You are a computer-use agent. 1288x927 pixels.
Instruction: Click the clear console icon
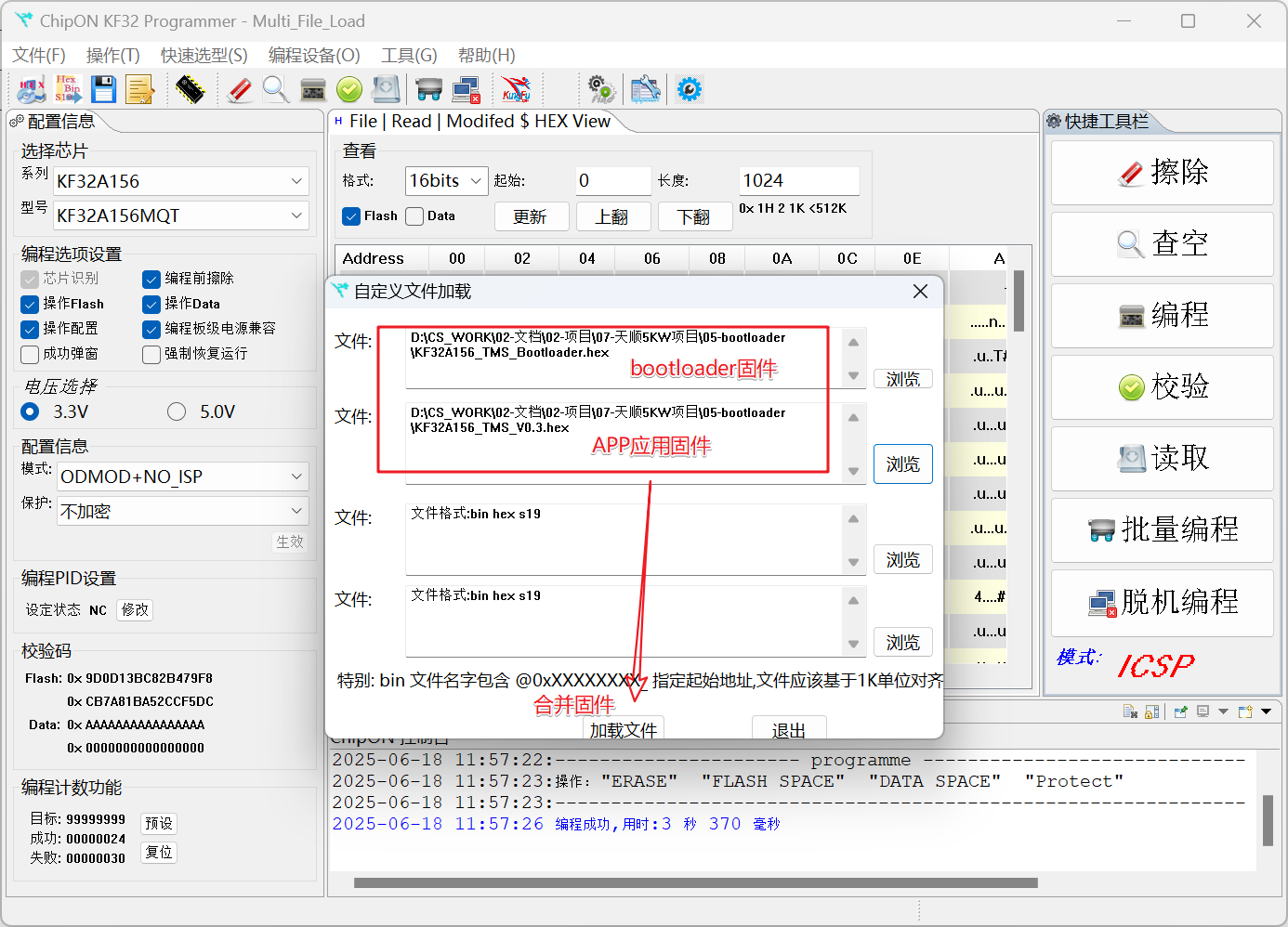tap(1130, 712)
